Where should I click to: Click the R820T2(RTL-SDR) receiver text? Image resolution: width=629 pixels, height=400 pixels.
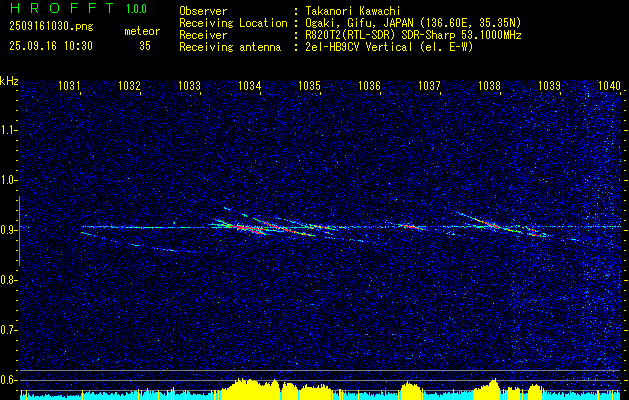pyautogui.click(x=413, y=35)
